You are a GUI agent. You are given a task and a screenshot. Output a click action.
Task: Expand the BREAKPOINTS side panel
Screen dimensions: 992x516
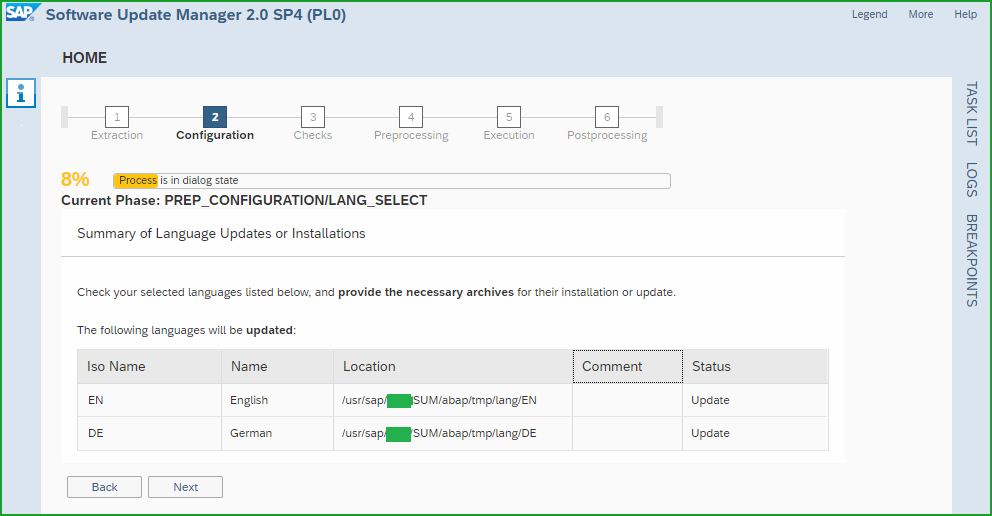click(972, 261)
